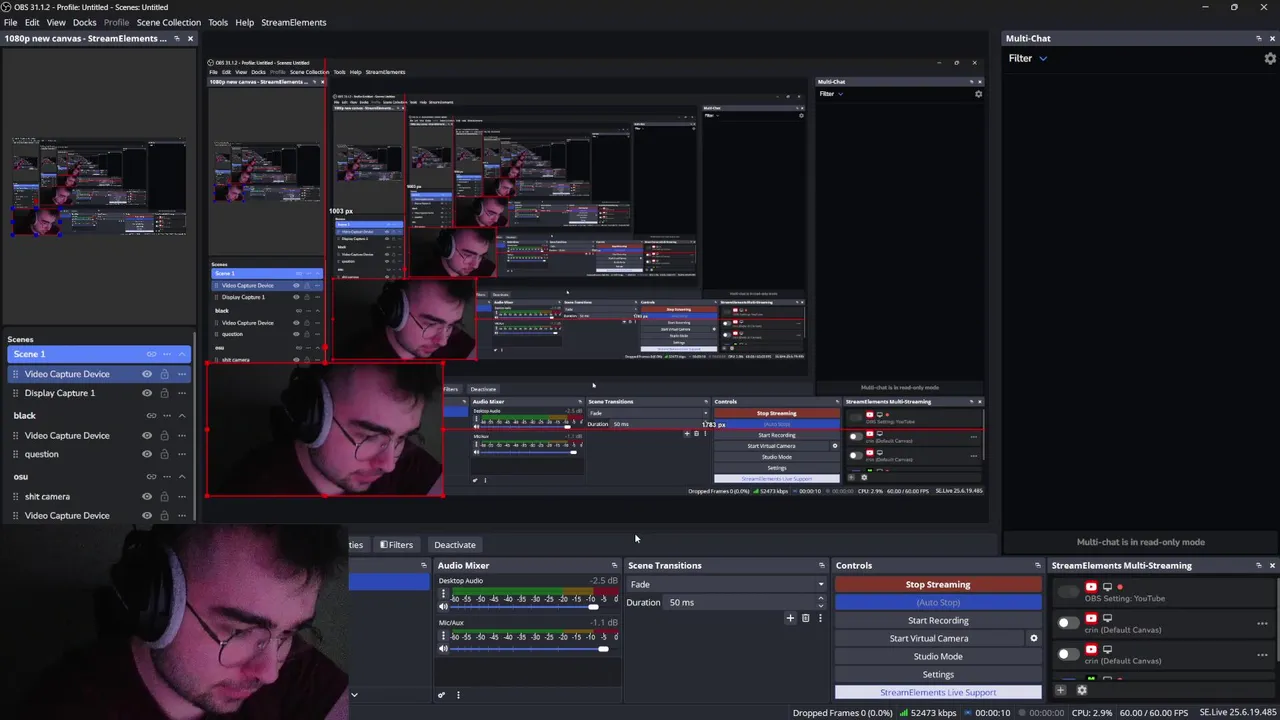Viewport: 1280px width, 720px height.
Task: Open source Filters button
Action: point(397,545)
